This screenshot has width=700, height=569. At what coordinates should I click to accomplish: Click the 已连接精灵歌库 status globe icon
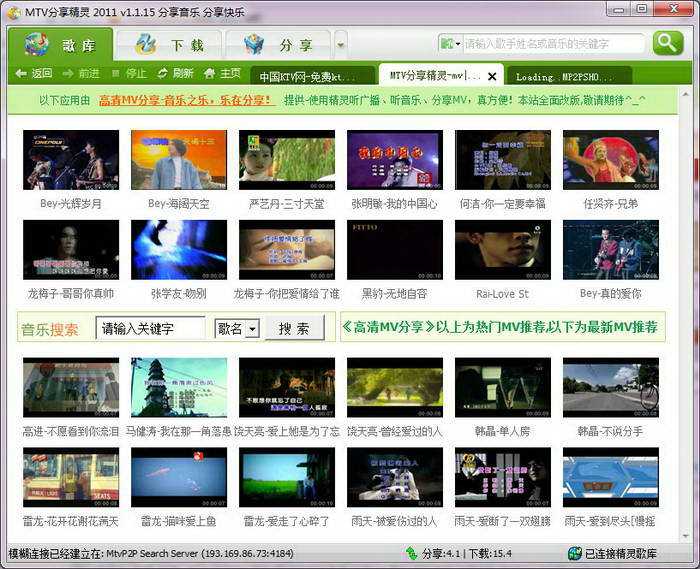click(x=575, y=554)
